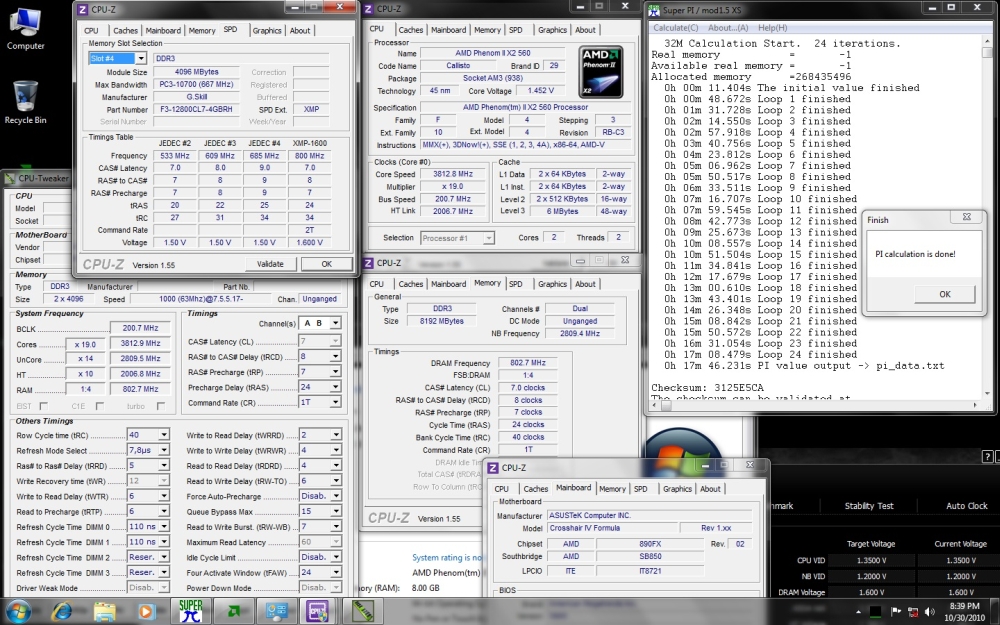Viewport: 1000px width, 625px height.
Task: Open About...(A) menu in Super PI
Action: pyautogui.click(x=728, y=28)
